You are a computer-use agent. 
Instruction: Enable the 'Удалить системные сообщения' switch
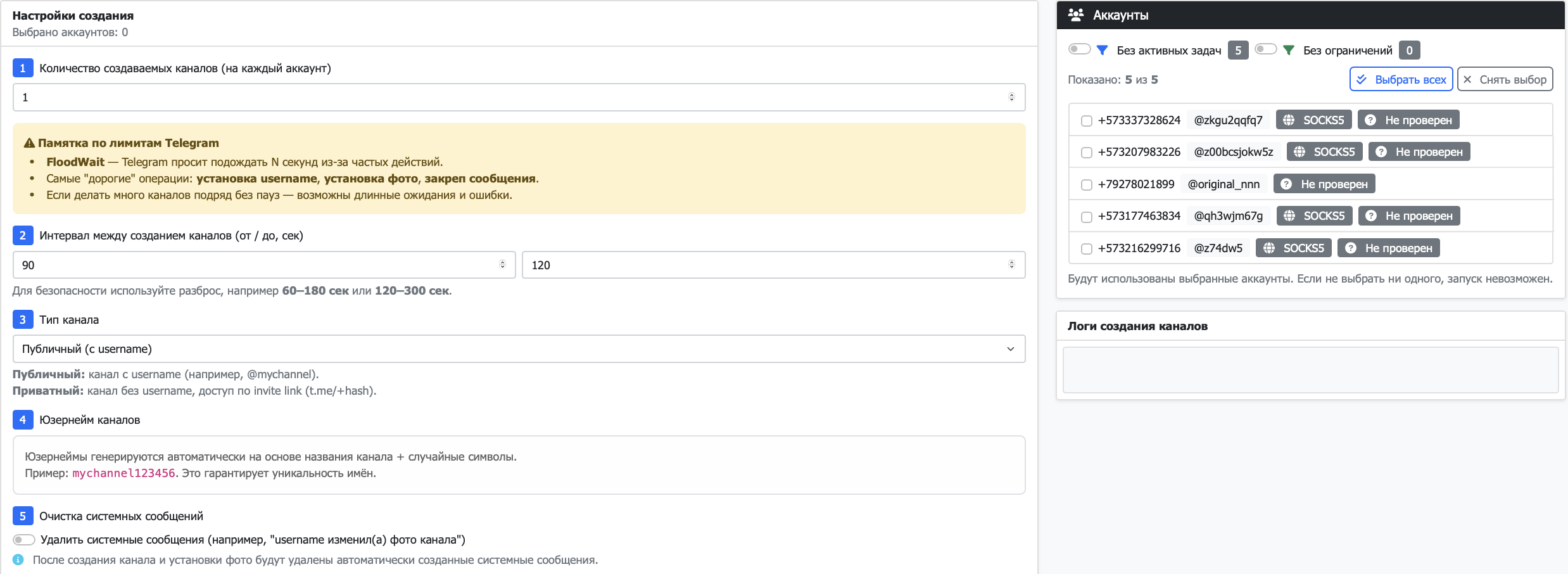[24, 540]
